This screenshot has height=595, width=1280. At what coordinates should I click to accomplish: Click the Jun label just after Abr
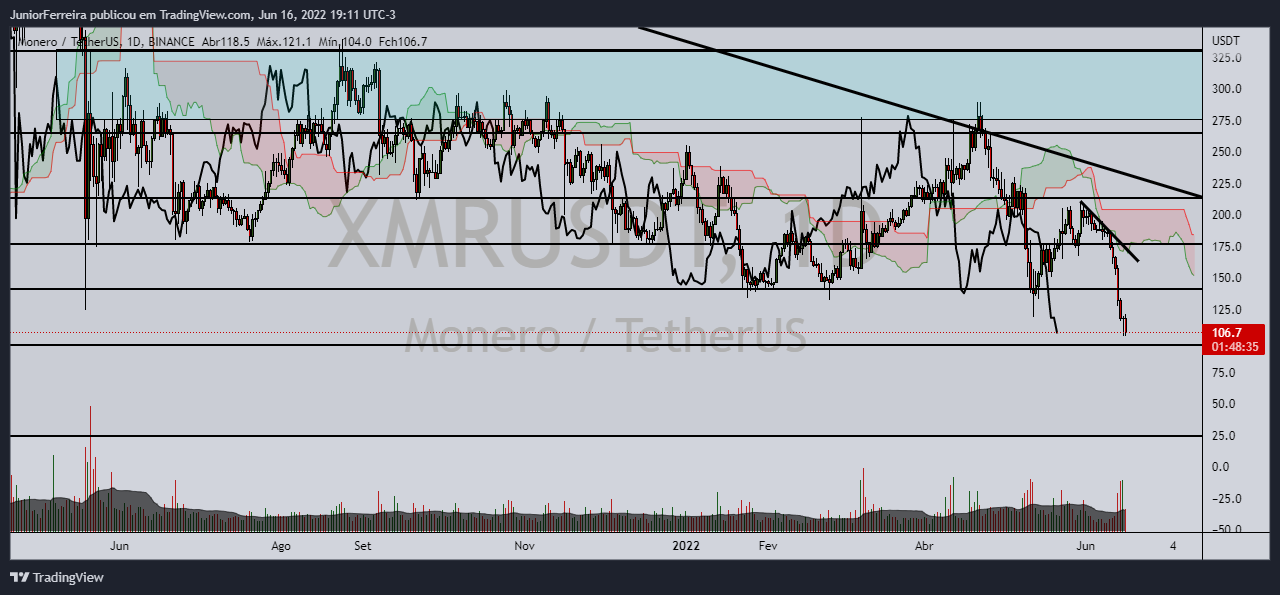[1086, 546]
